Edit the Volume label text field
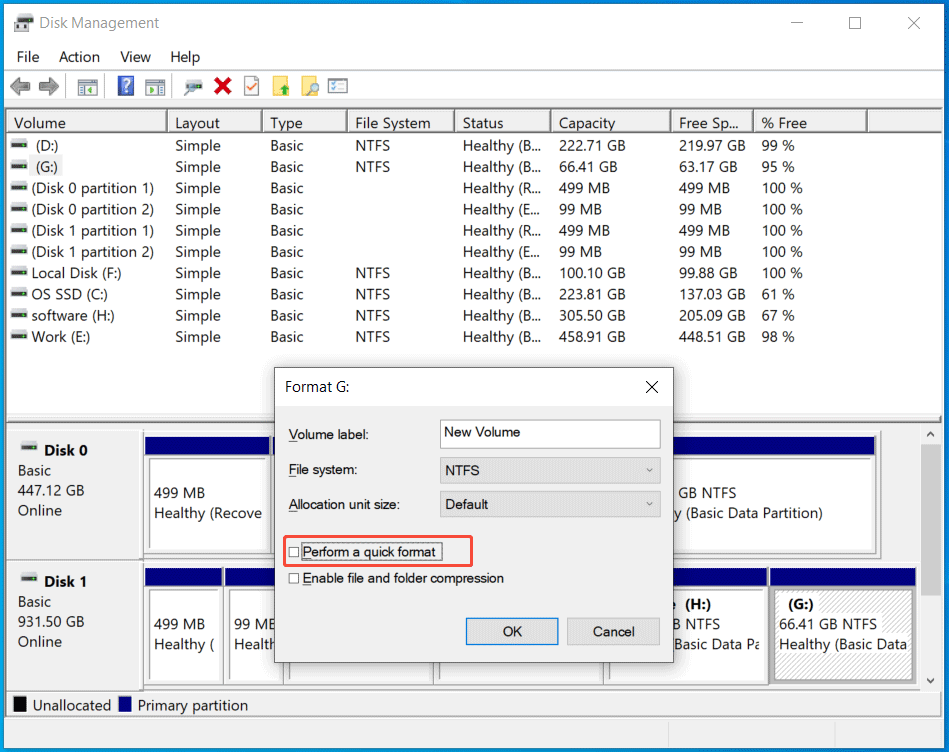949x752 pixels. [x=549, y=434]
